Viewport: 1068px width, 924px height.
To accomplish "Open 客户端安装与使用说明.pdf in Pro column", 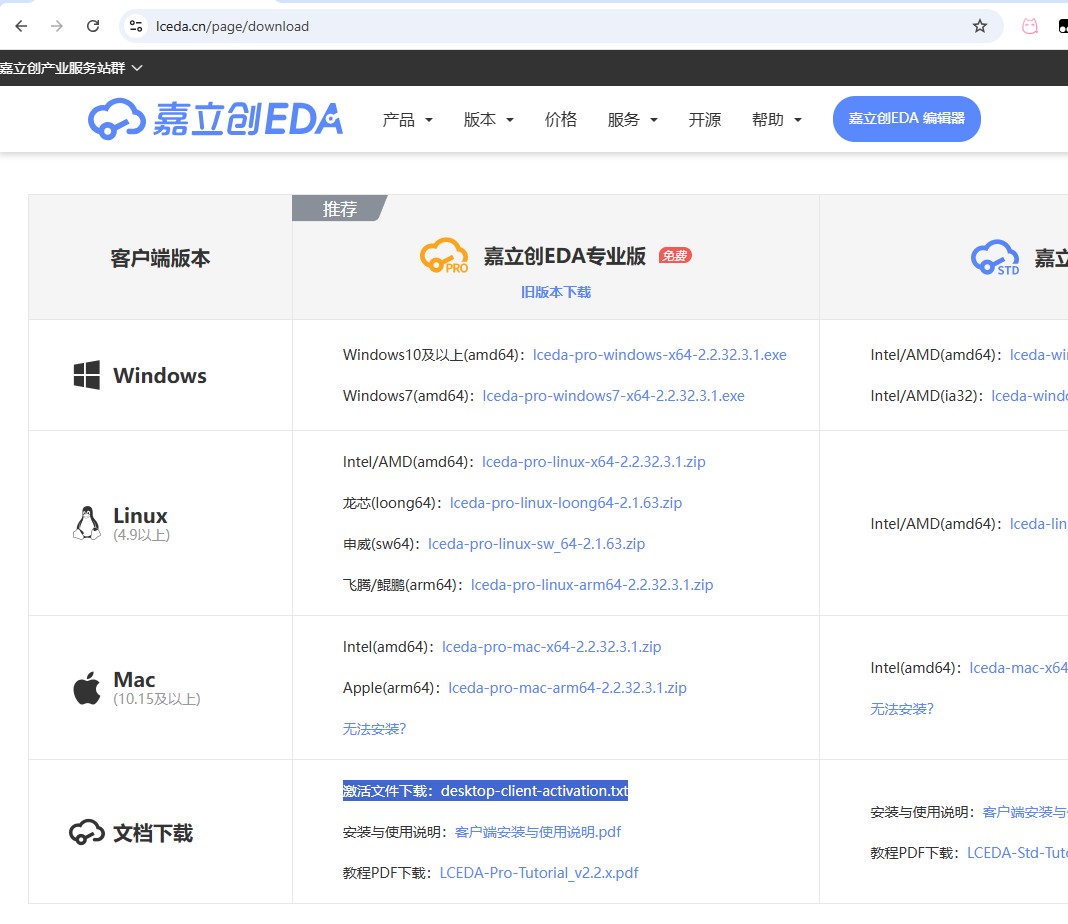I will (537, 831).
